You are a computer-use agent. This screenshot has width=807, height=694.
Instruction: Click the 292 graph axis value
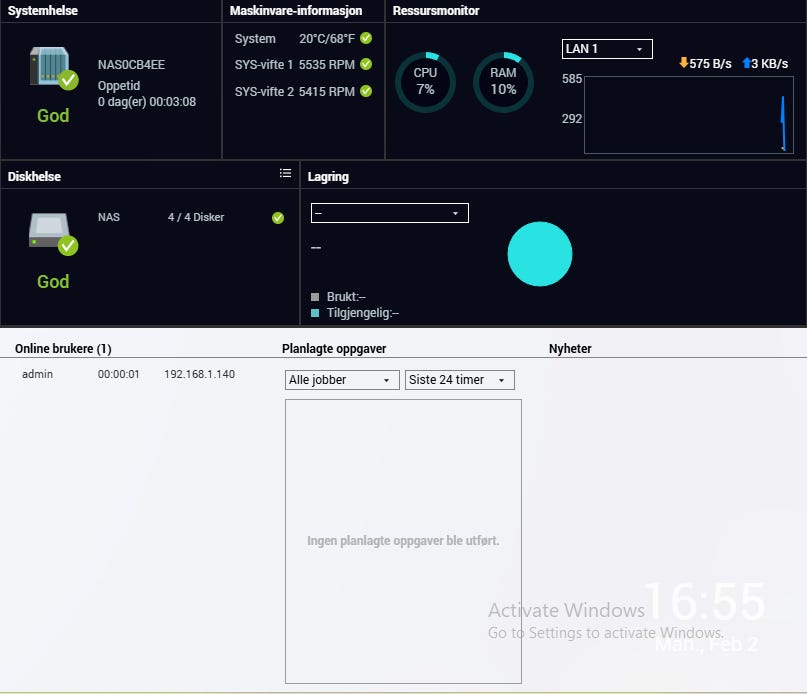pyautogui.click(x=572, y=119)
